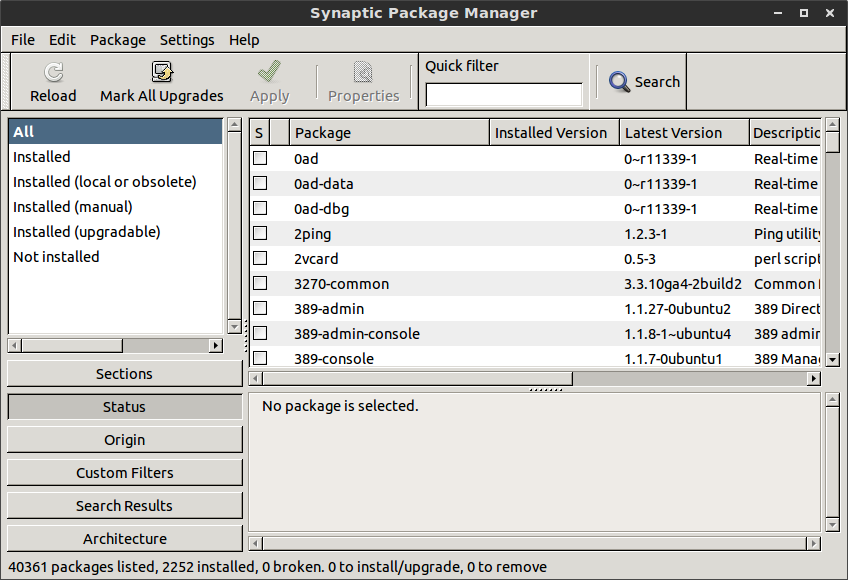Open the File menu

coord(23,40)
